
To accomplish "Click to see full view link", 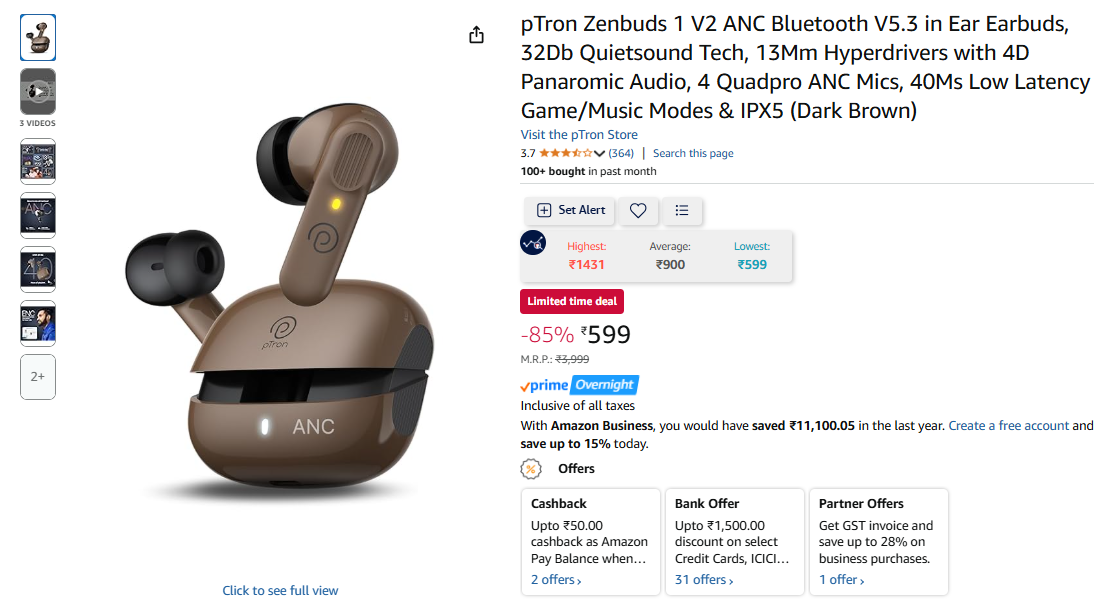I will [x=280, y=590].
